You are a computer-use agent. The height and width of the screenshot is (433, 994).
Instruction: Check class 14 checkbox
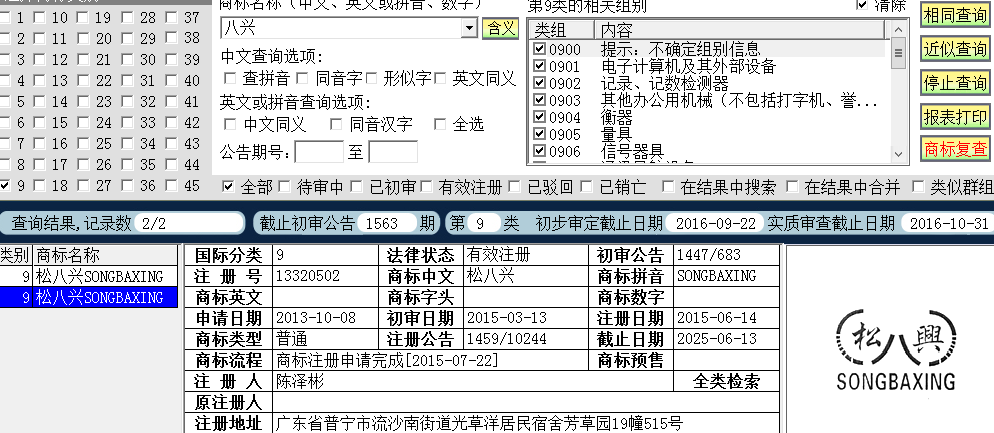coord(39,102)
